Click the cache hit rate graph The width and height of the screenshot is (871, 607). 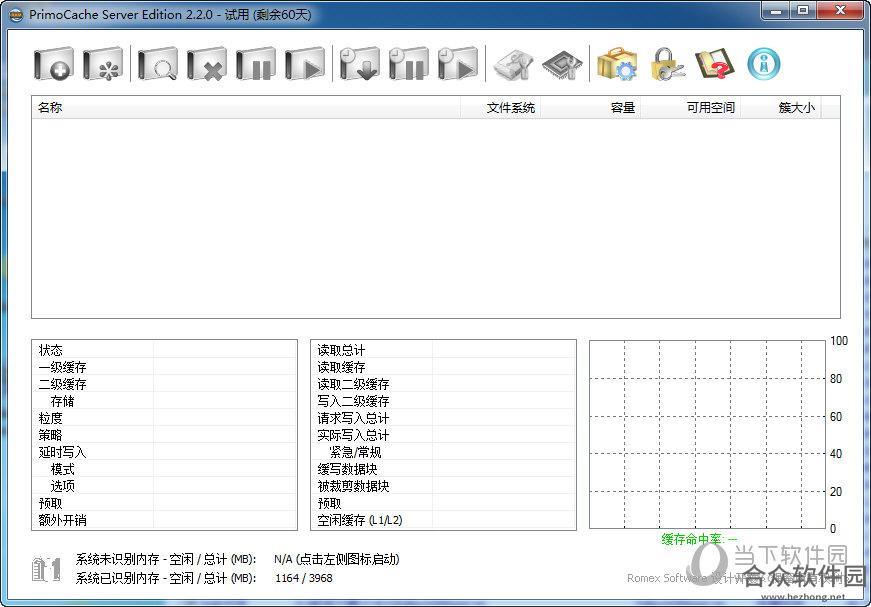tap(707, 434)
